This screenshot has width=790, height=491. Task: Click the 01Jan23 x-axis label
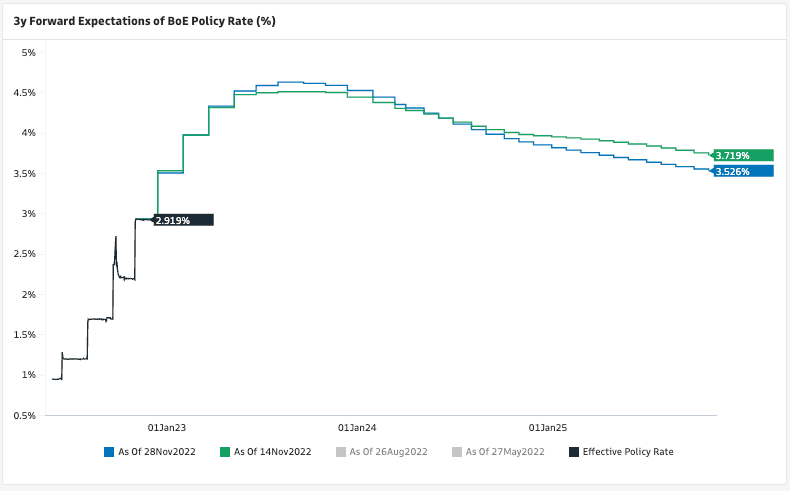[166, 426]
